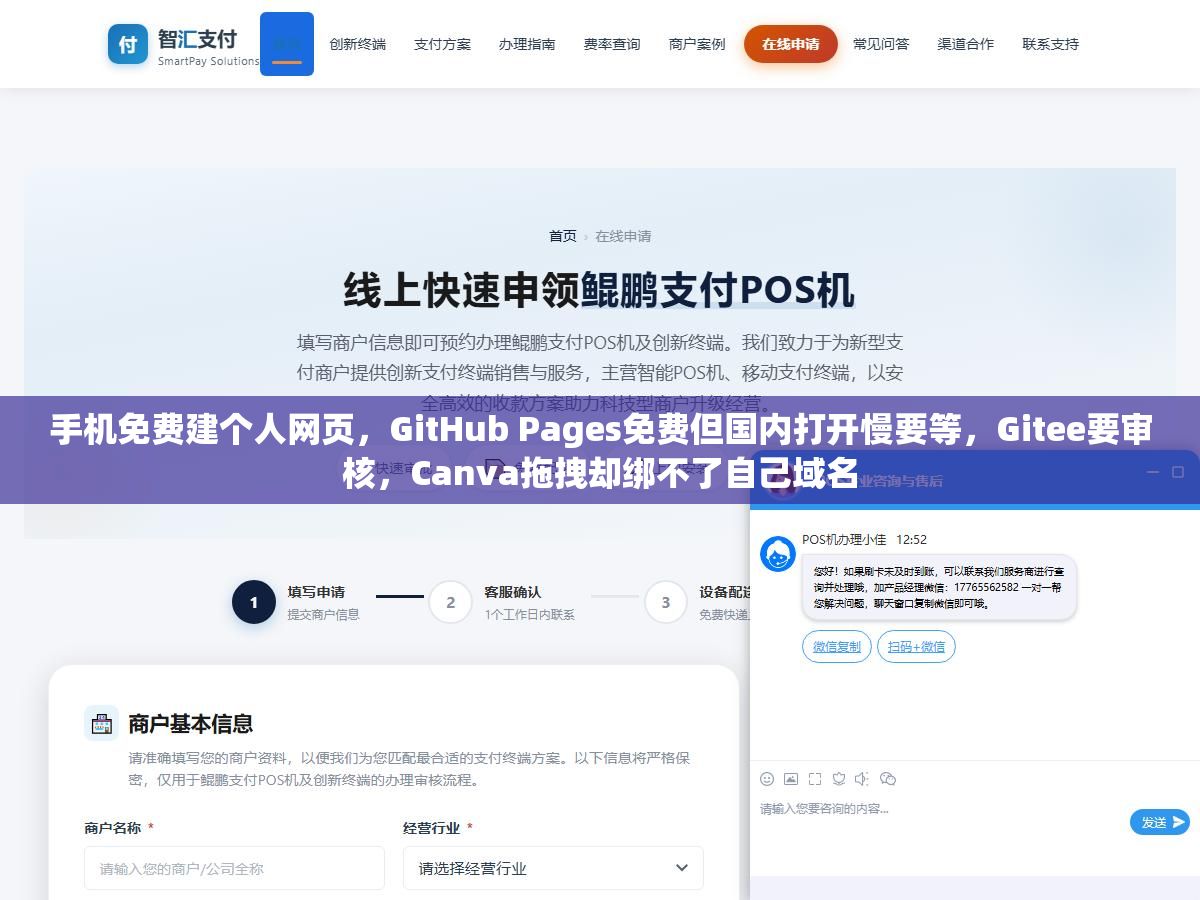Open the 联系支持 menu item
Screen dimensions: 1200x900
tap(1051, 44)
